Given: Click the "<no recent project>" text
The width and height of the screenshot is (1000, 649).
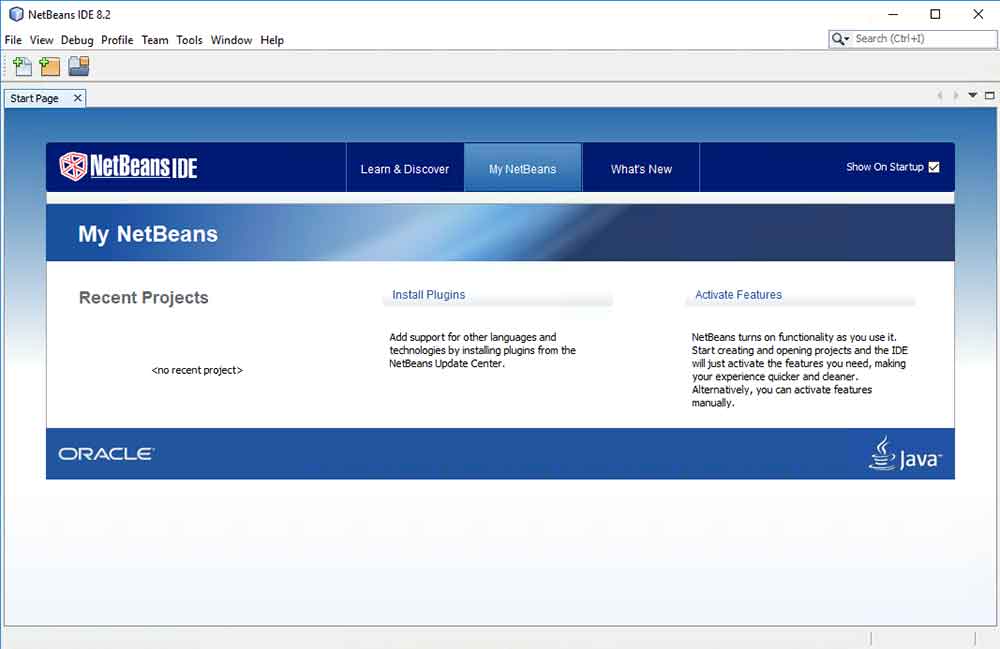Looking at the screenshot, I should coord(197,370).
